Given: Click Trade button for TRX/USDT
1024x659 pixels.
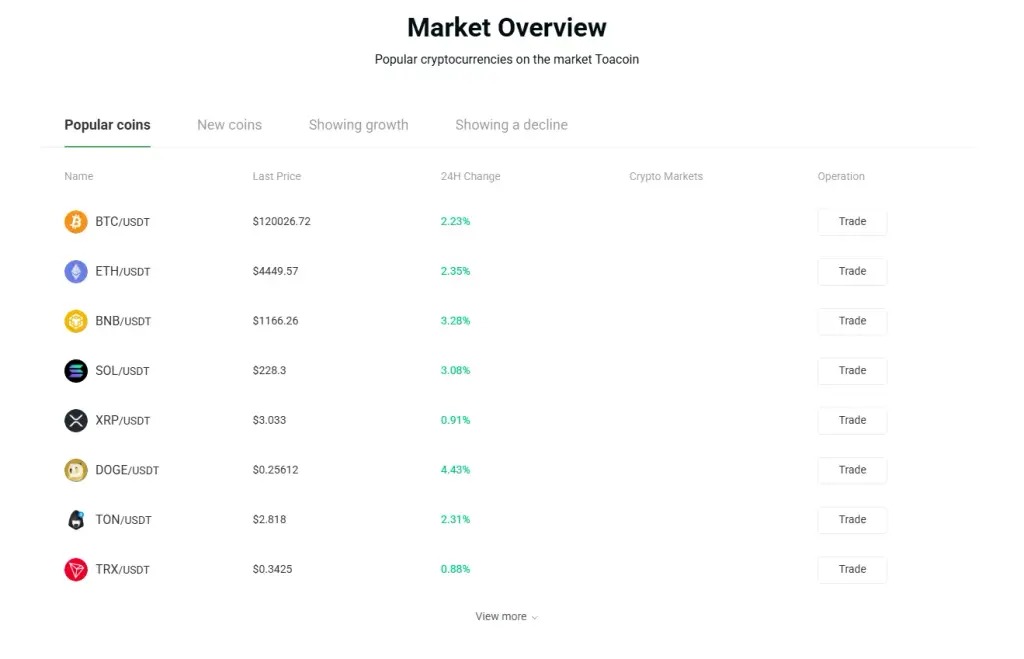Looking at the screenshot, I should [x=852, y=569].
